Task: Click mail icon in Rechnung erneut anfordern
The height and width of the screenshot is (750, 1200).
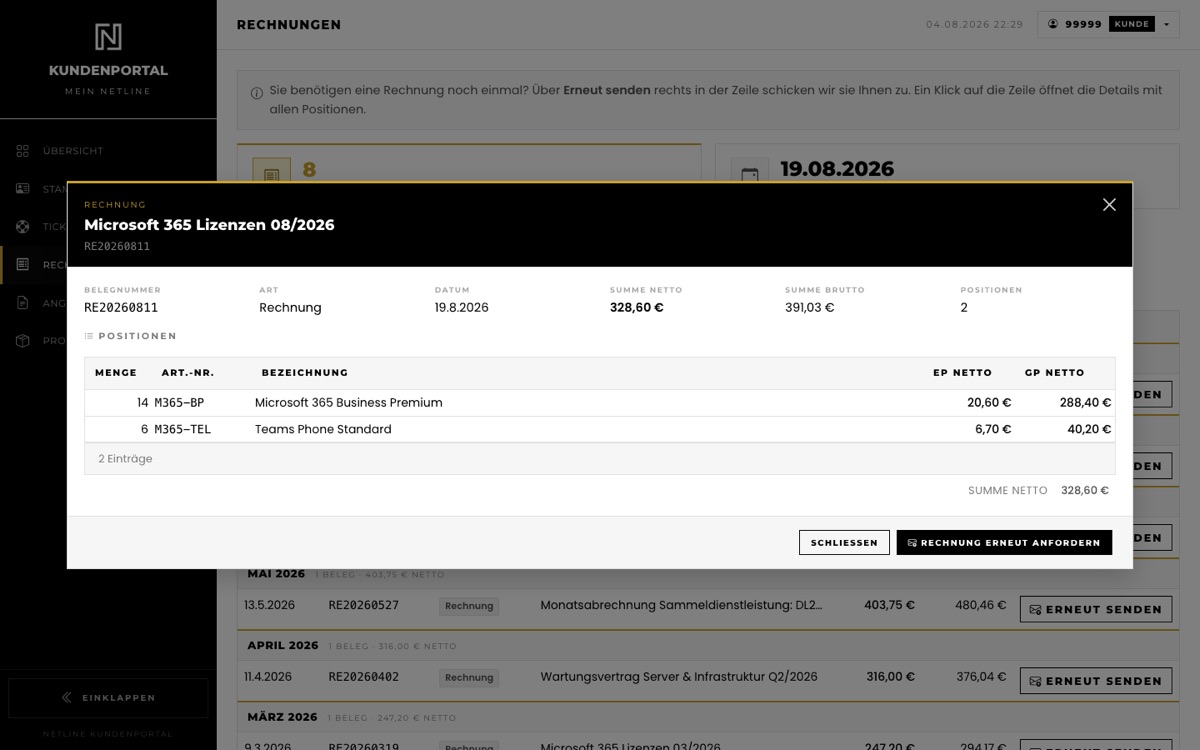Action: tap(912, 543)
